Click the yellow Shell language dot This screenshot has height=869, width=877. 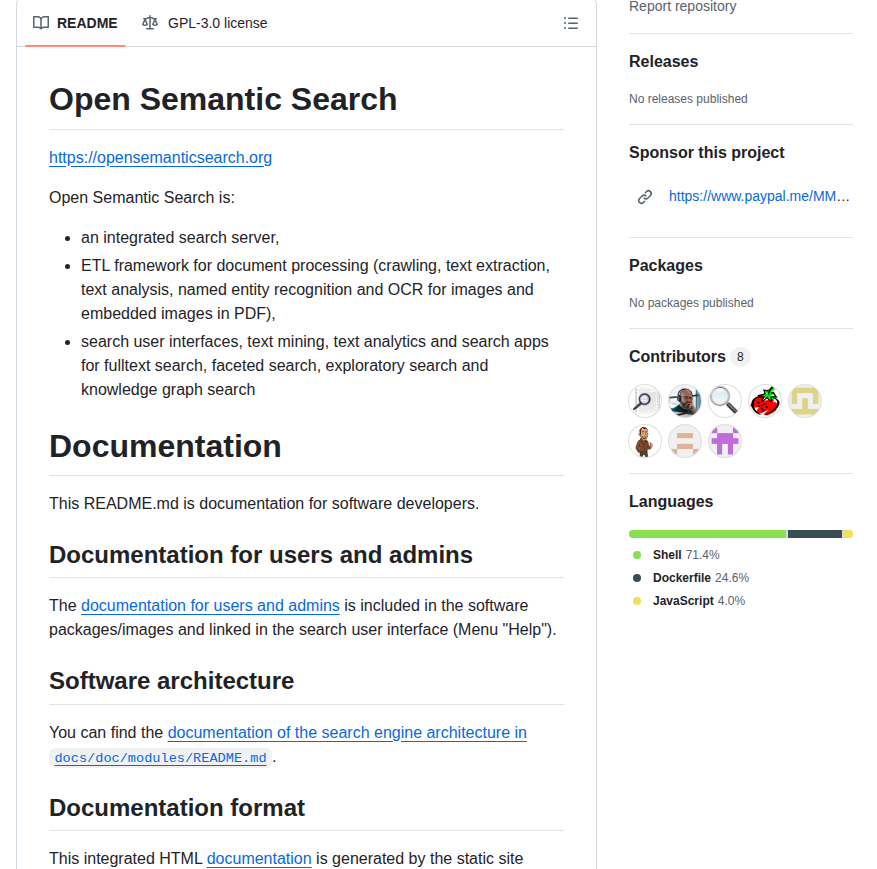[637, 554]
